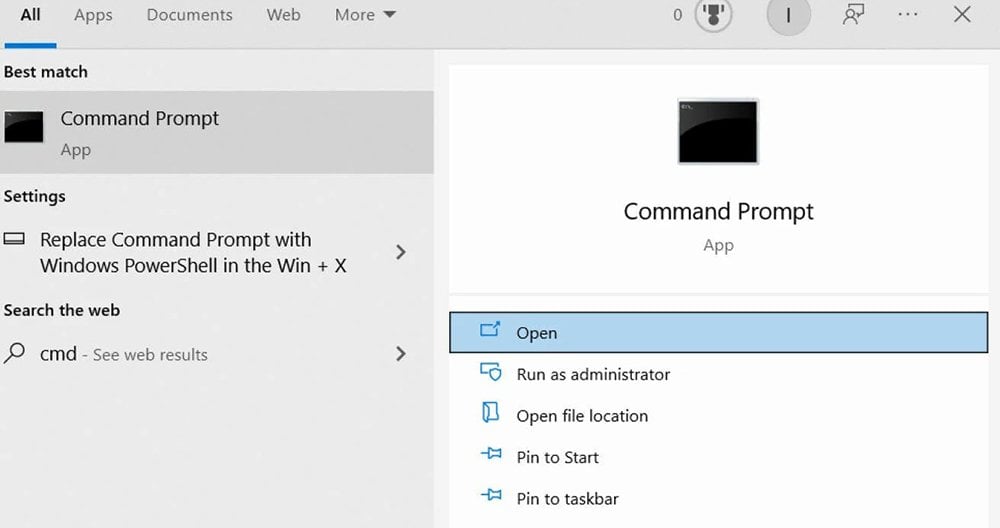The image size is (1000, 528).
Task: Click the Open action icon
Action: click(490, 330)
